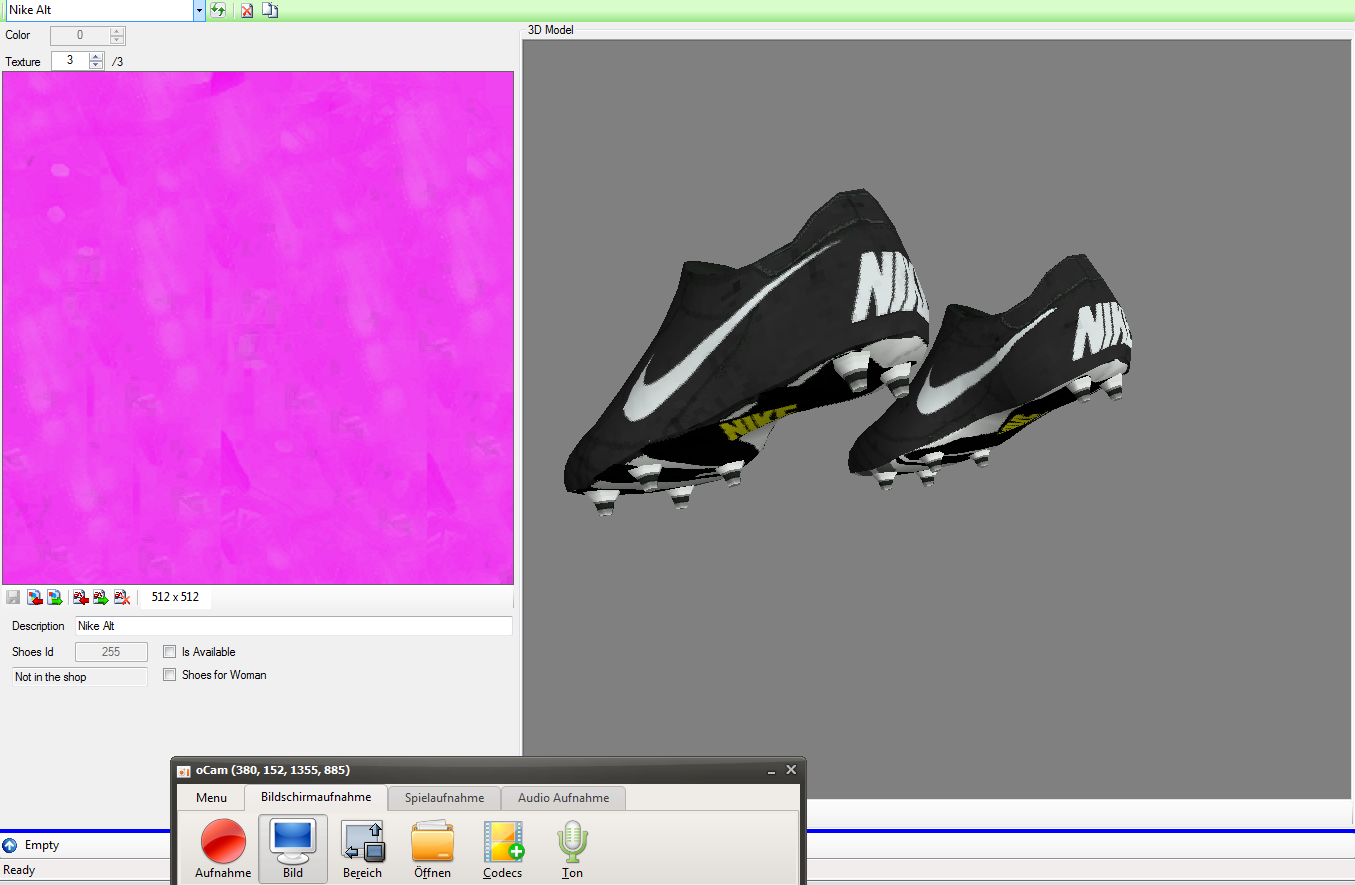Click the Ready status bar text

(x=20, y=870)
